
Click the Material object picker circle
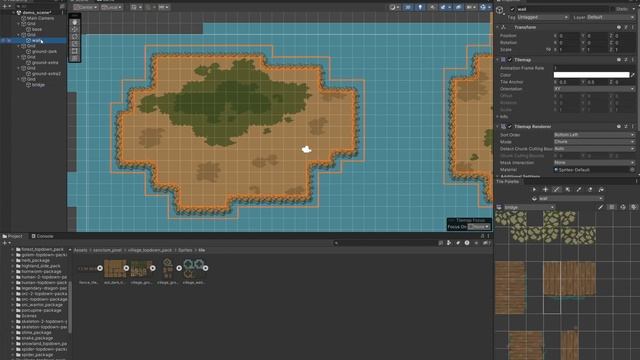point(632,170)
